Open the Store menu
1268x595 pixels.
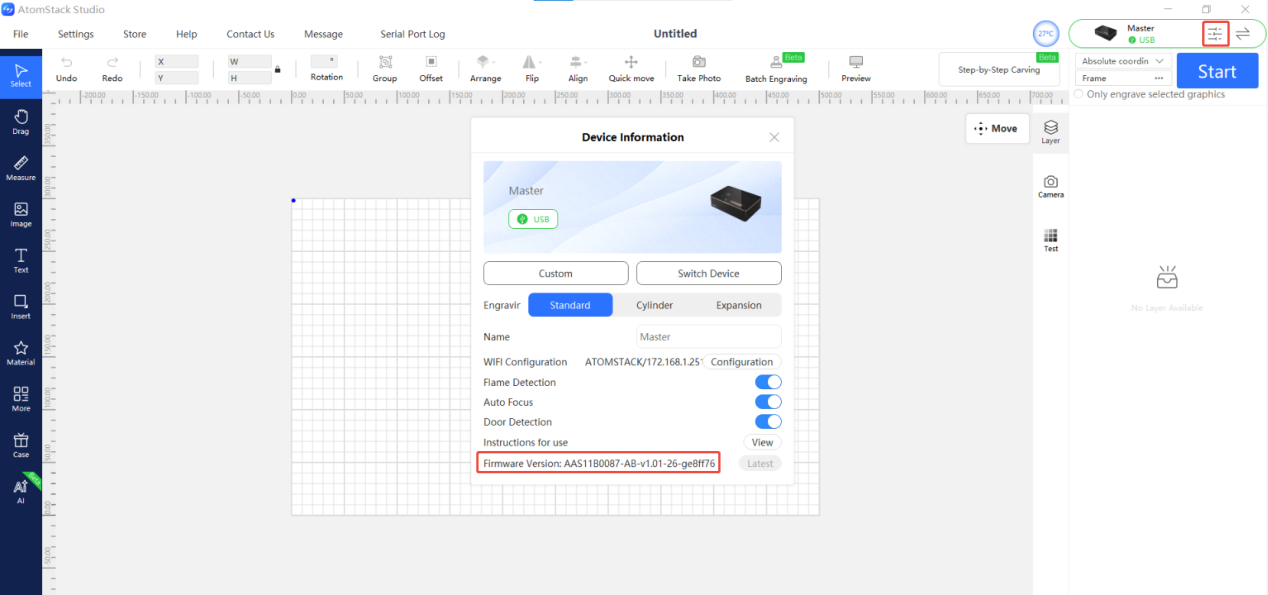point(135,34)
